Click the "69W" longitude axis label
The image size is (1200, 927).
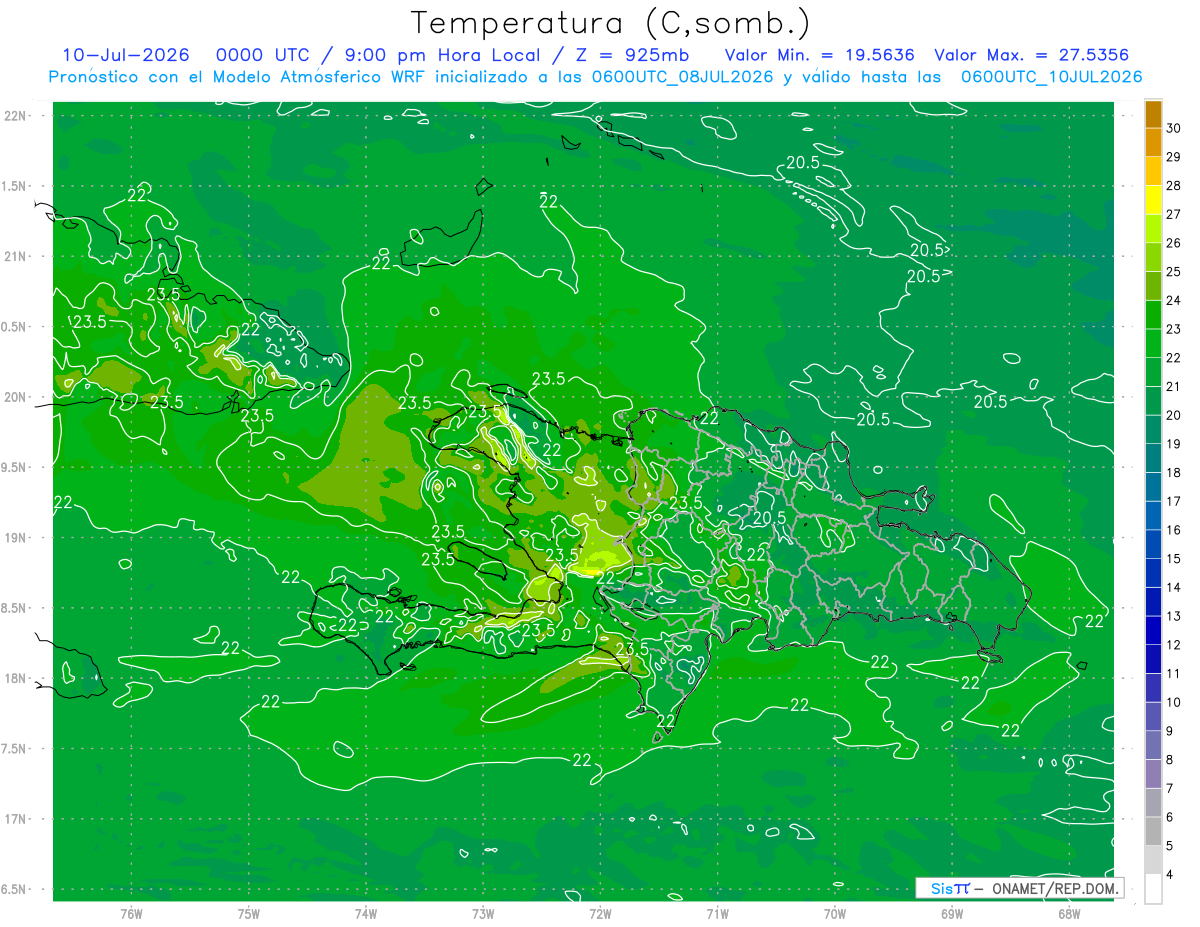952,914
